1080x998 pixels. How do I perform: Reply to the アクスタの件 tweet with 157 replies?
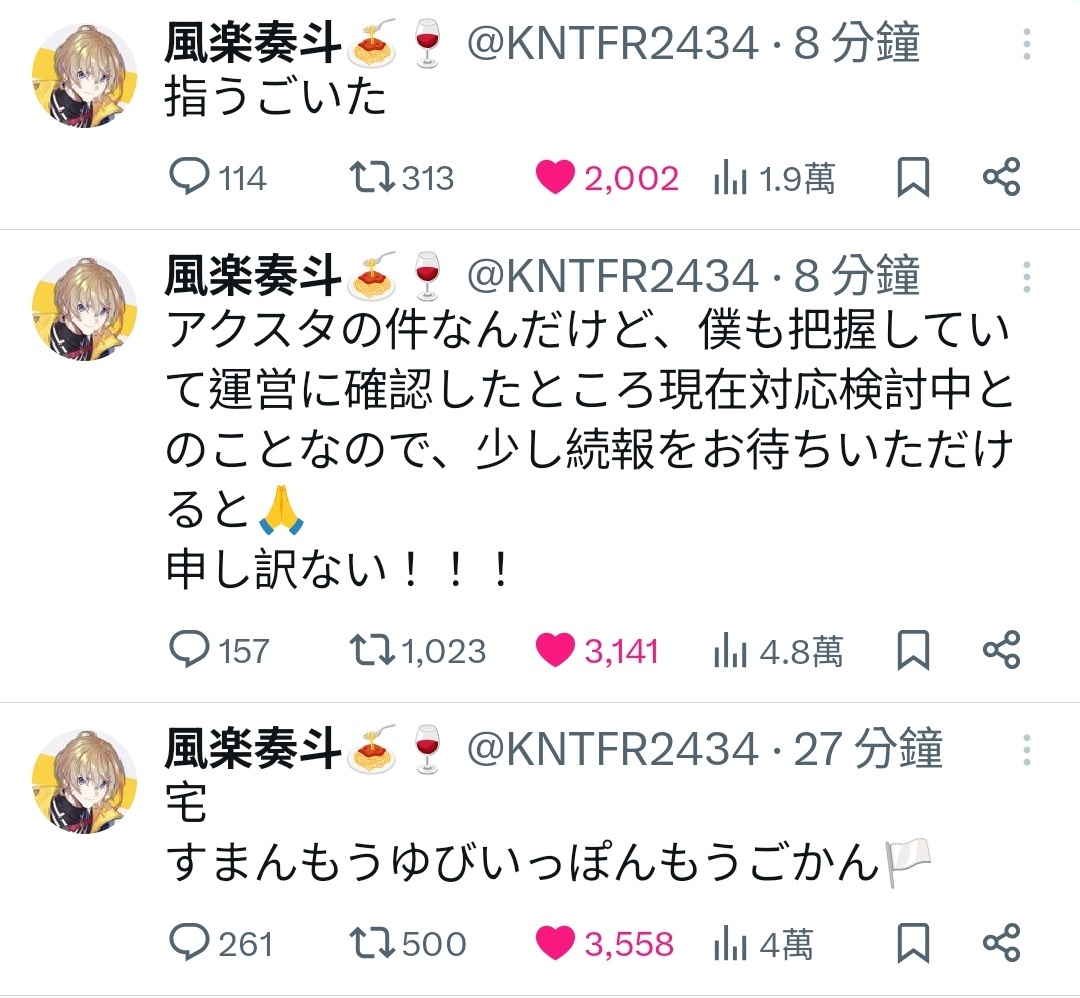pyautogui.click(x=219, y=649)
